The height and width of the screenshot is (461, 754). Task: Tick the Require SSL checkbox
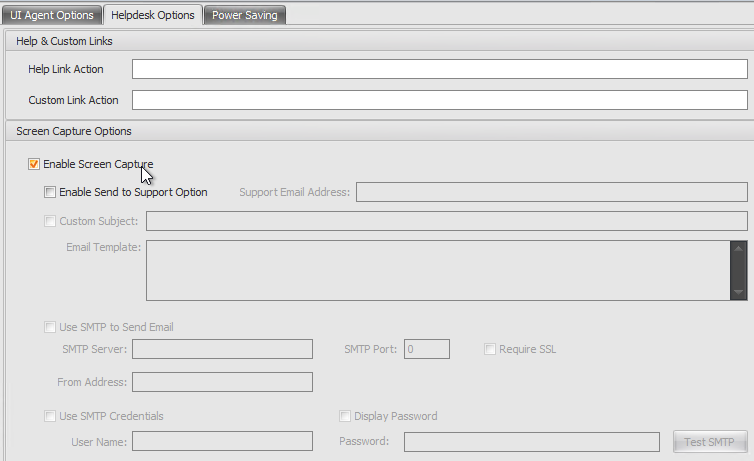(x=490, y=349)
